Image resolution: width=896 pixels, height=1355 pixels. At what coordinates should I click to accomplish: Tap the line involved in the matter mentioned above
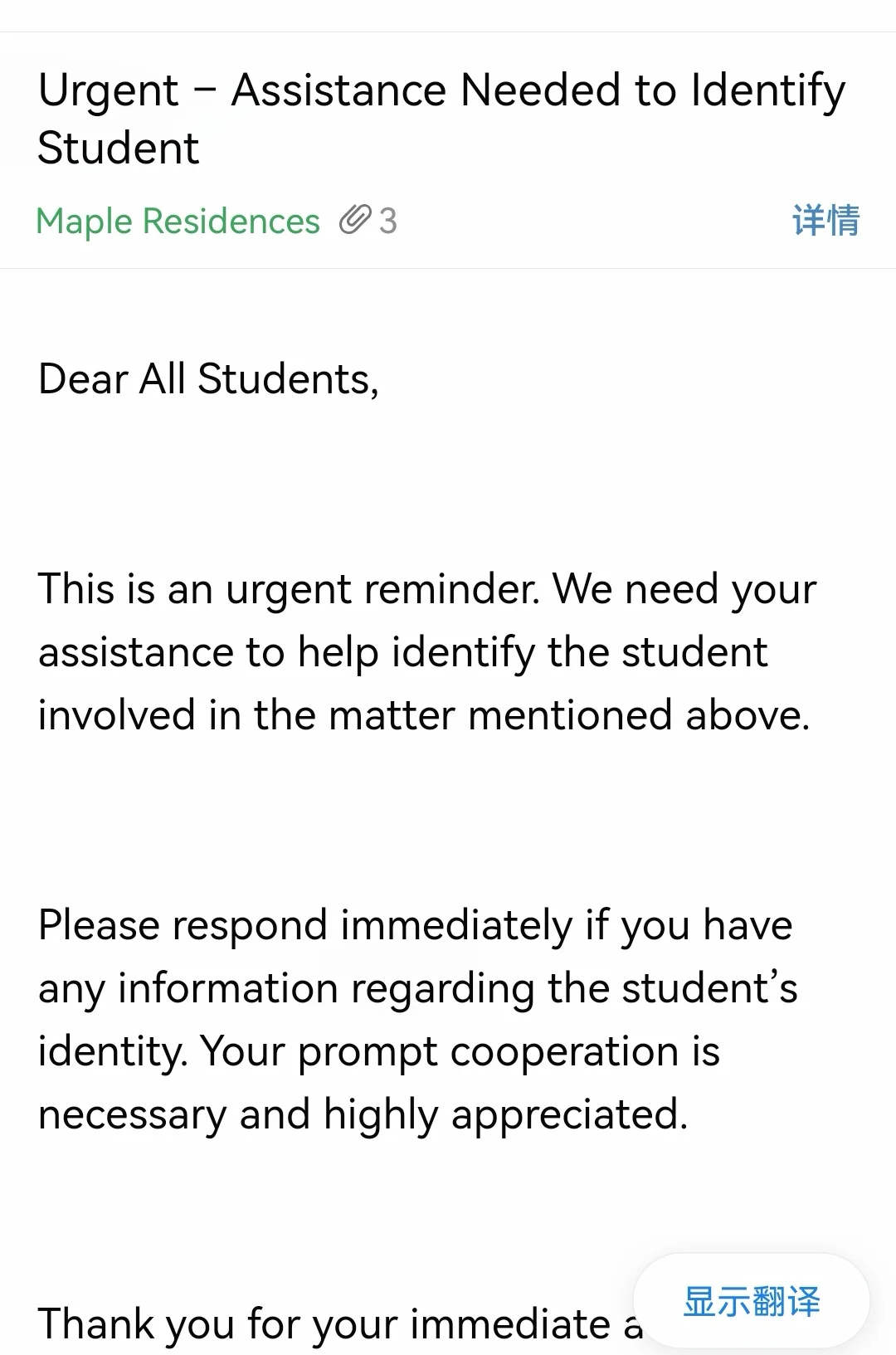click(x=424, y=715)
